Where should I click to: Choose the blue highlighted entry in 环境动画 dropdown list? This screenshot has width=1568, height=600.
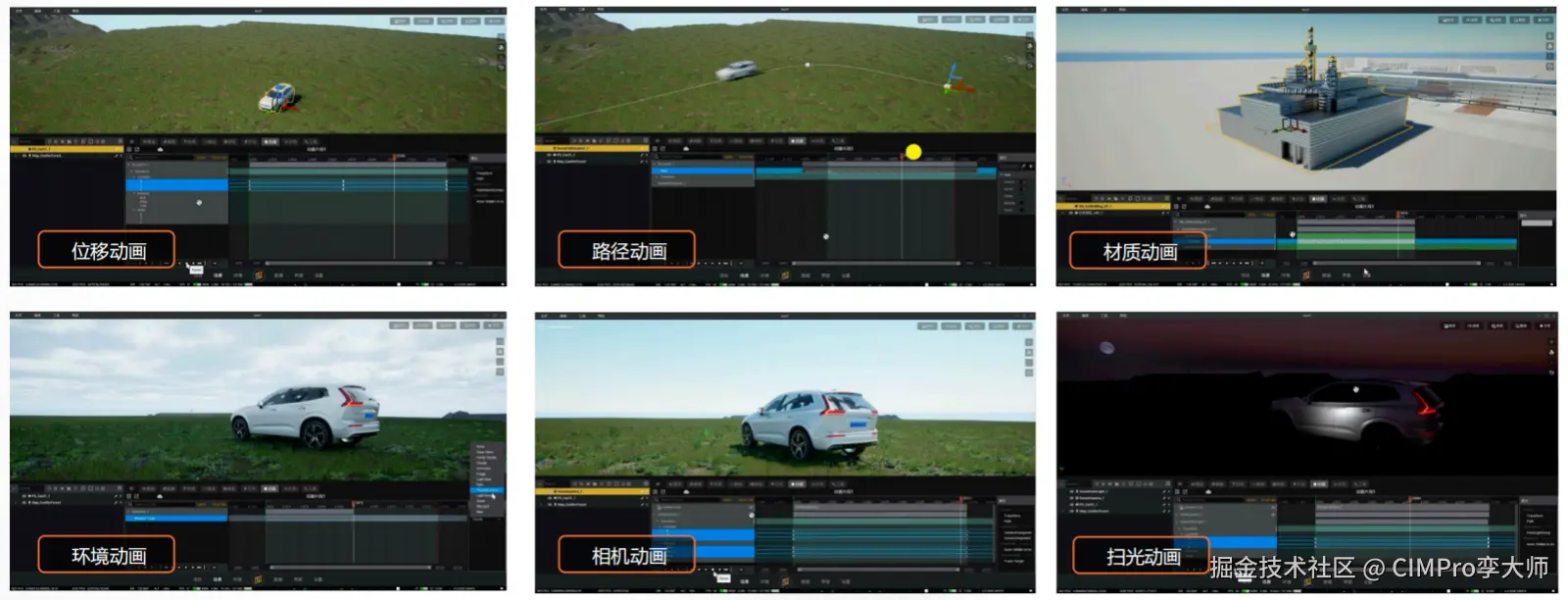pos(487,489)
